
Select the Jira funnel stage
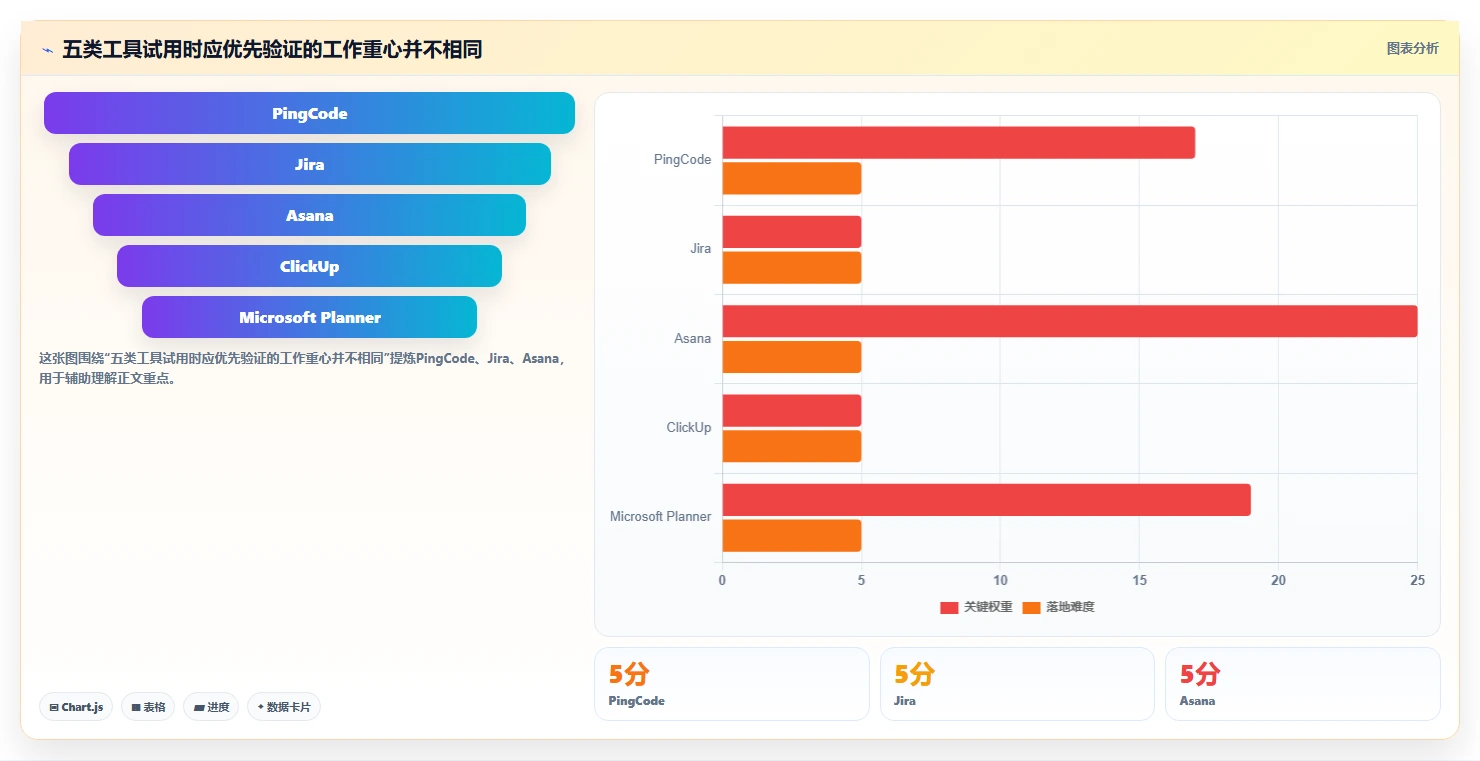point(310,164)
